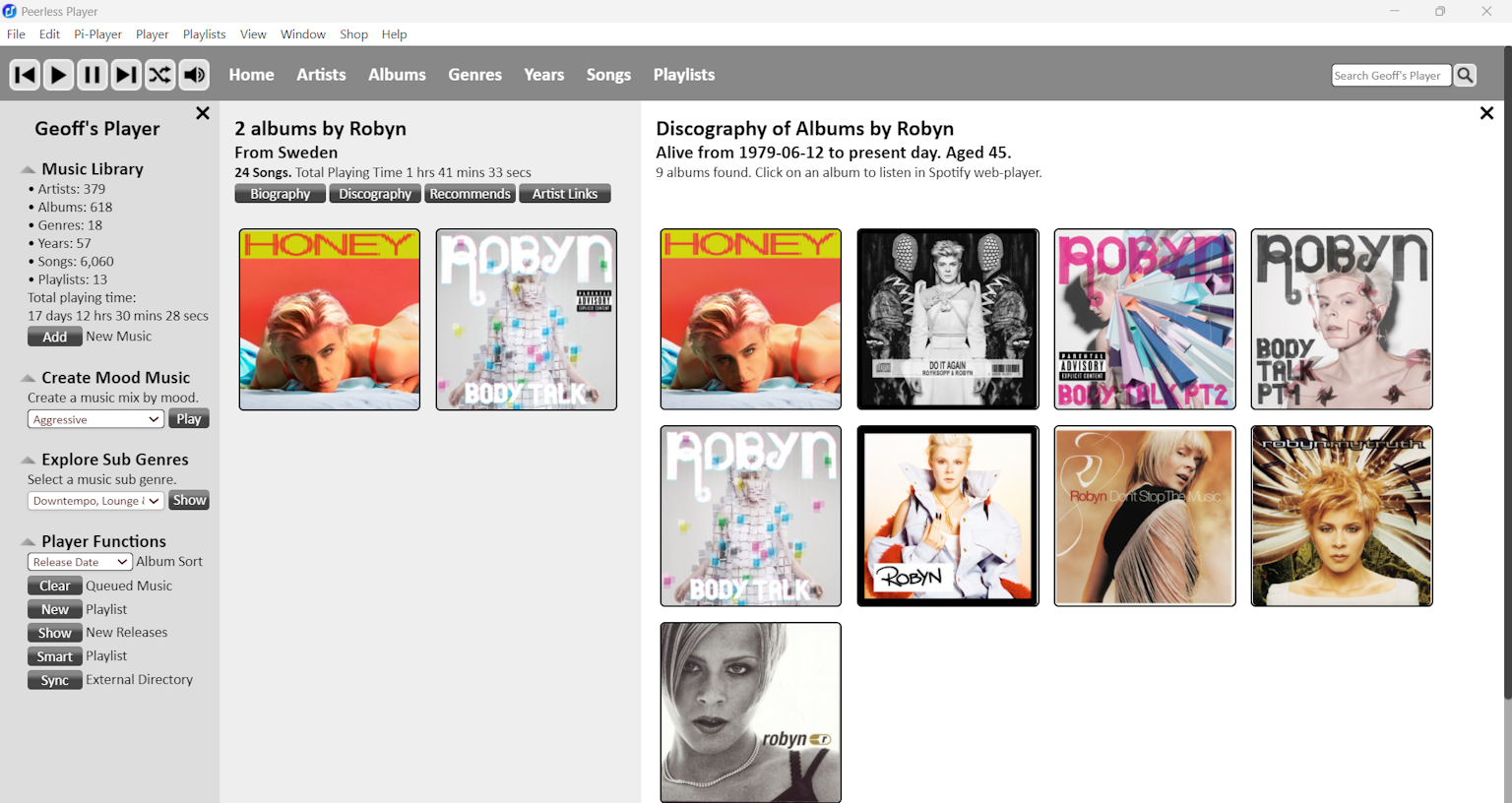Open the Playlists menu in menu bar

click(204, 34)
